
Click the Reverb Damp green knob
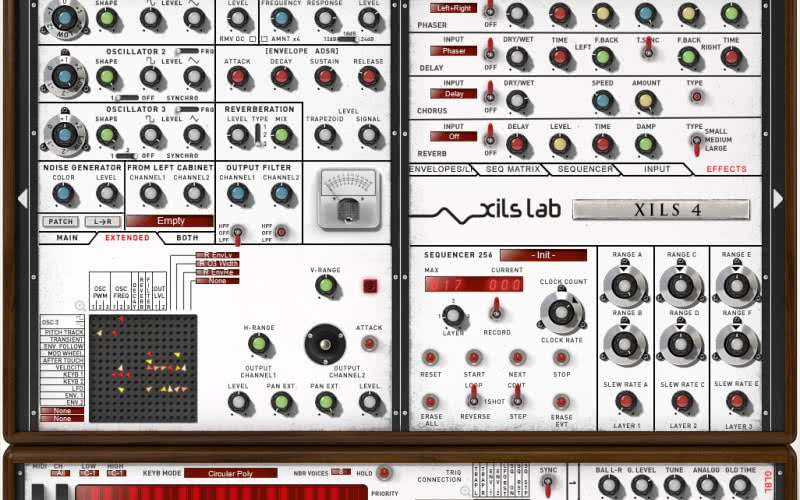point(645,144)
